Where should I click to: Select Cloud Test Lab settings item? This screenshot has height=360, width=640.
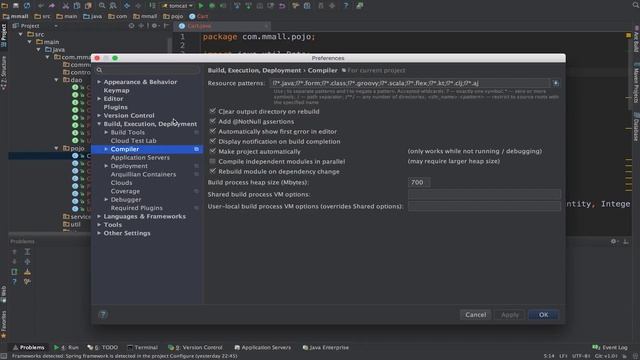click(x=133, y=140)
